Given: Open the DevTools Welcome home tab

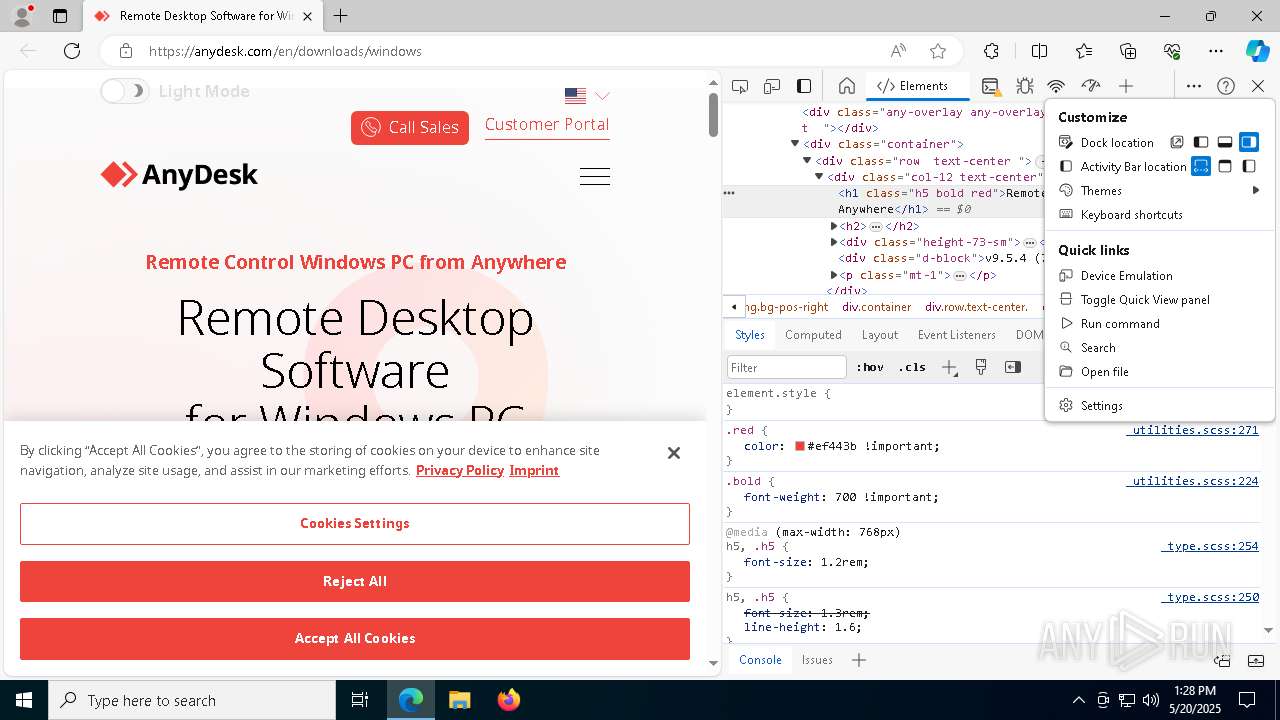Looking at the screenshot, I should [846, 86].
